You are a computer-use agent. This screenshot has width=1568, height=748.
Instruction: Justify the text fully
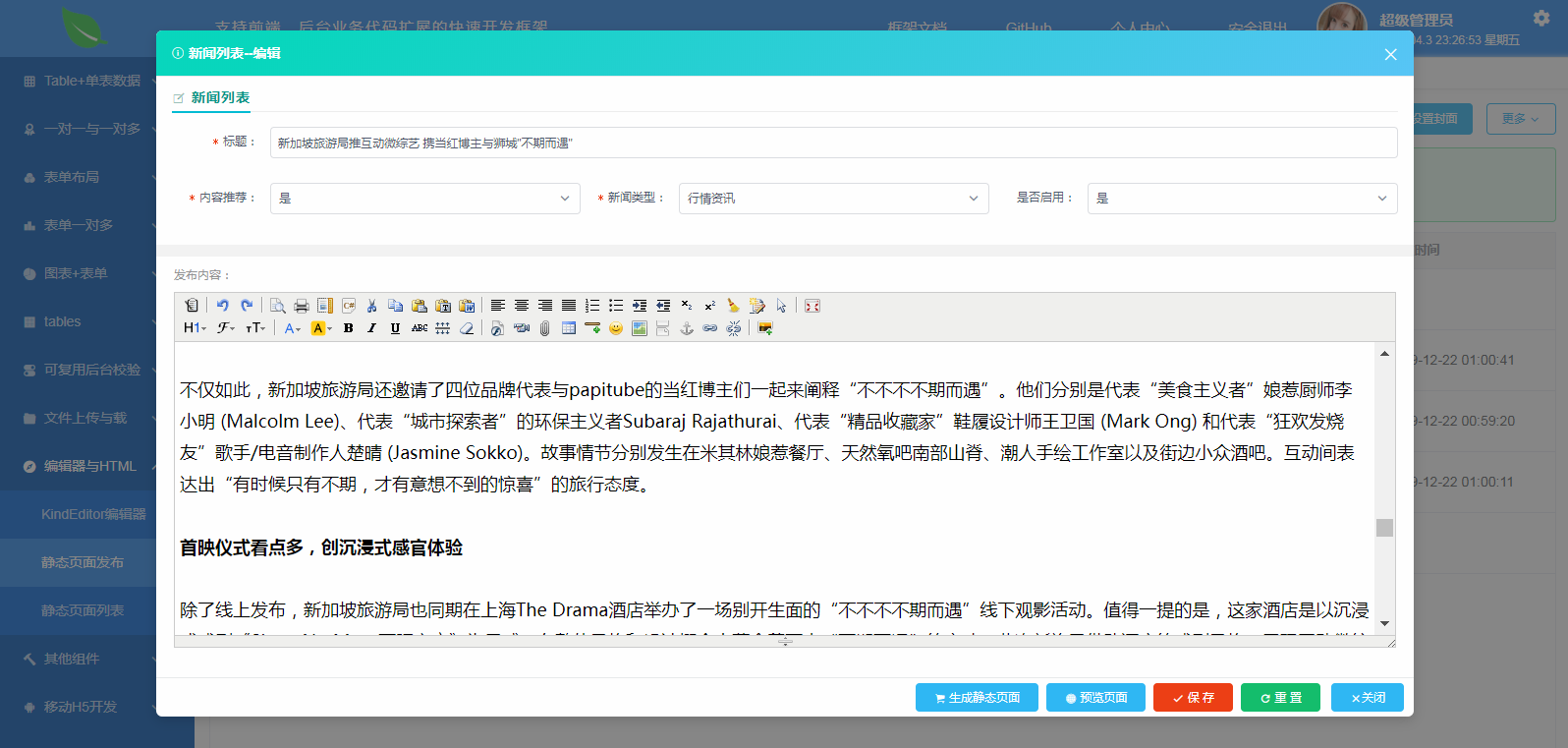pyautogui.click(x=569, y=306)
